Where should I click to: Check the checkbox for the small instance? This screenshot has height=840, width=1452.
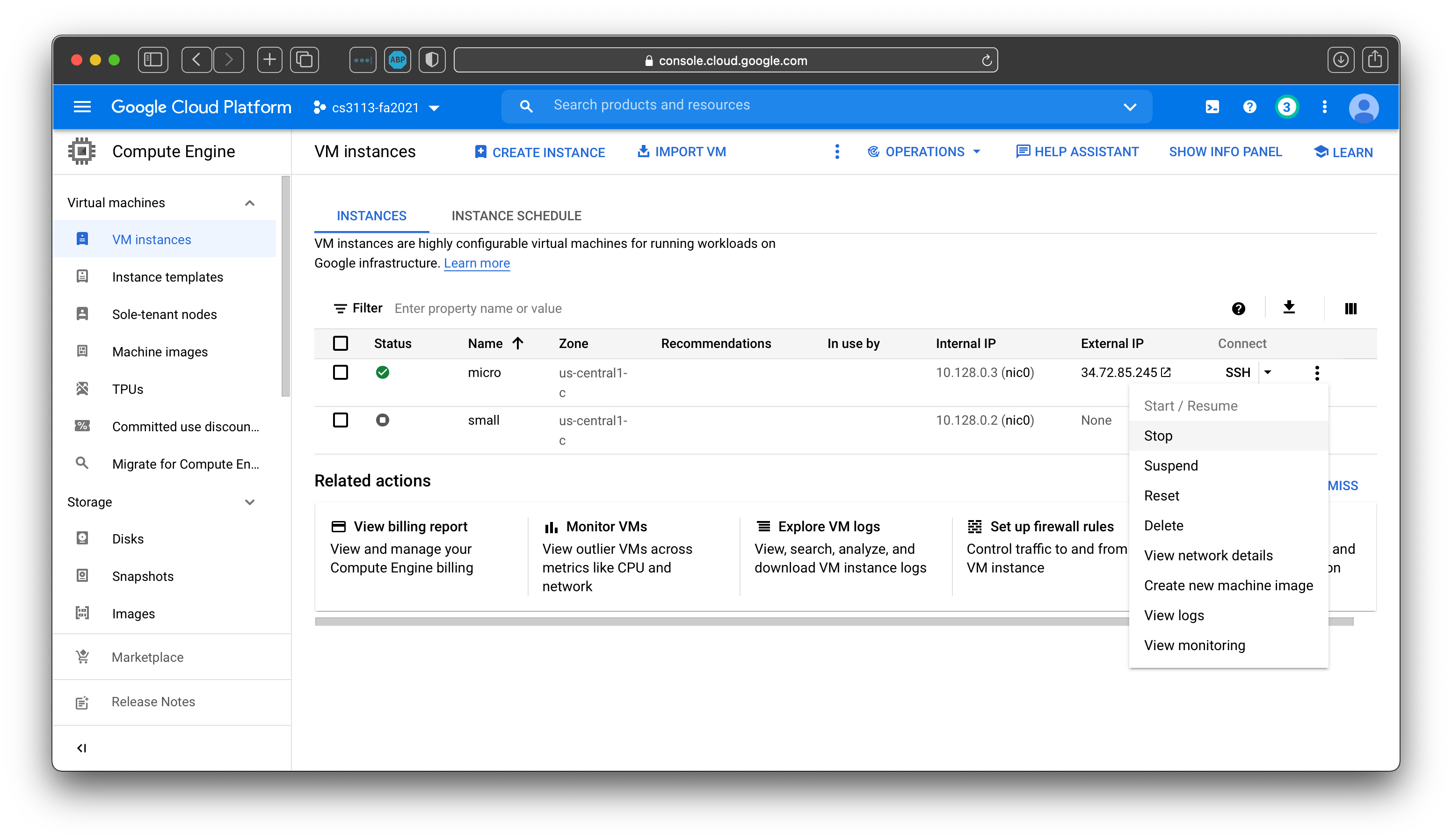pyautogui.click(x=341, y=420)
